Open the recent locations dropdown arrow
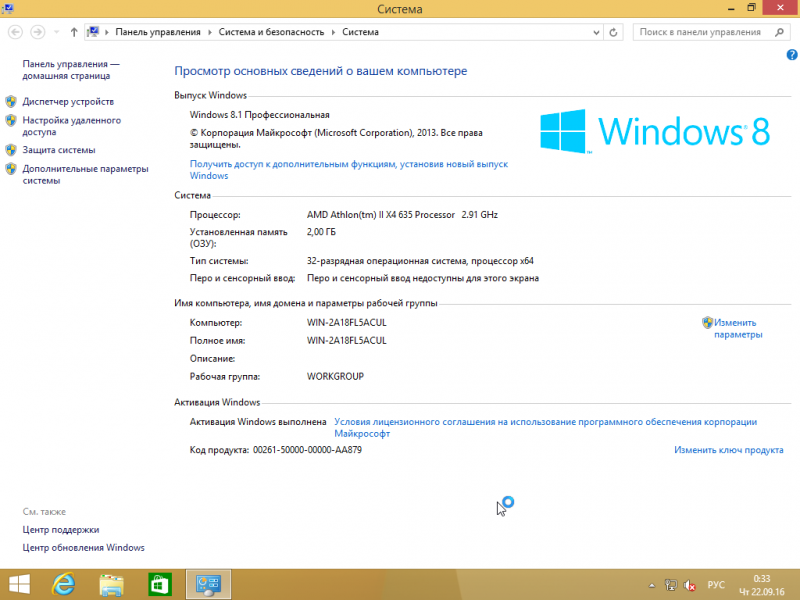Image resolution: width=800 pixels, height=600 pixels. point(57,32)
